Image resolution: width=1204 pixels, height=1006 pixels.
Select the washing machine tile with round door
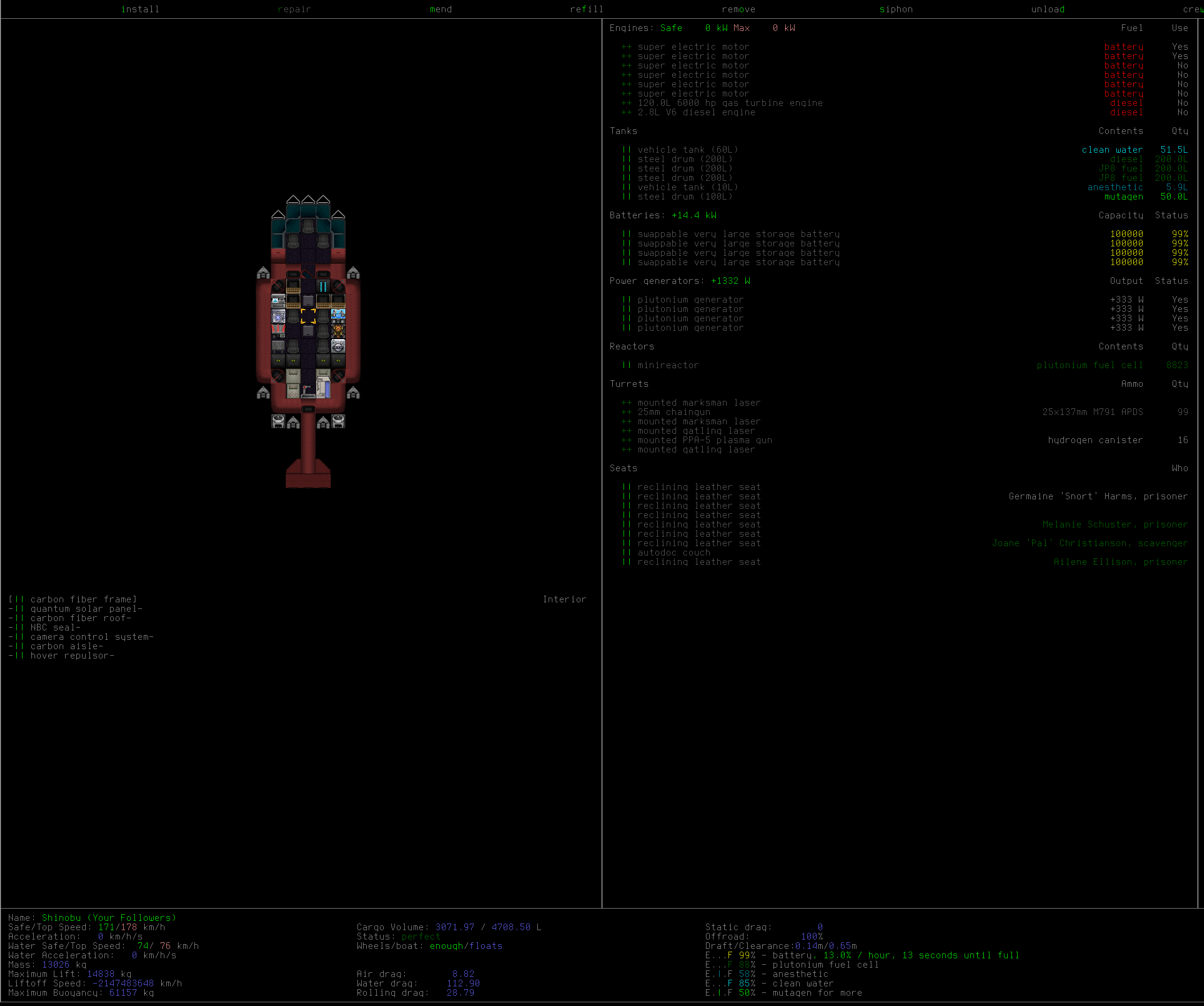[x=338, y=346]
